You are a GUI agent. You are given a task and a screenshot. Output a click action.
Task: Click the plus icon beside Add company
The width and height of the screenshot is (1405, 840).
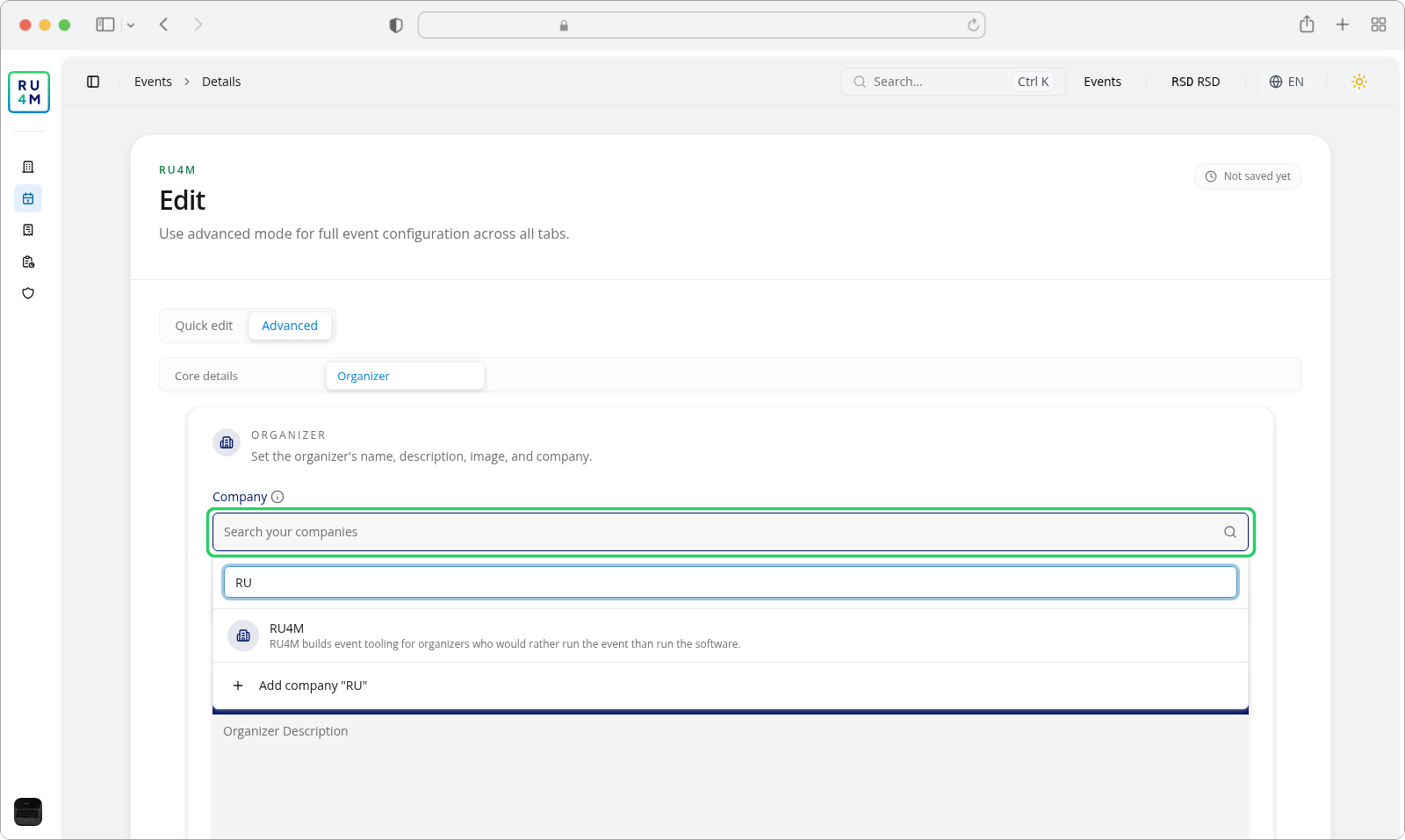point(238,686)
